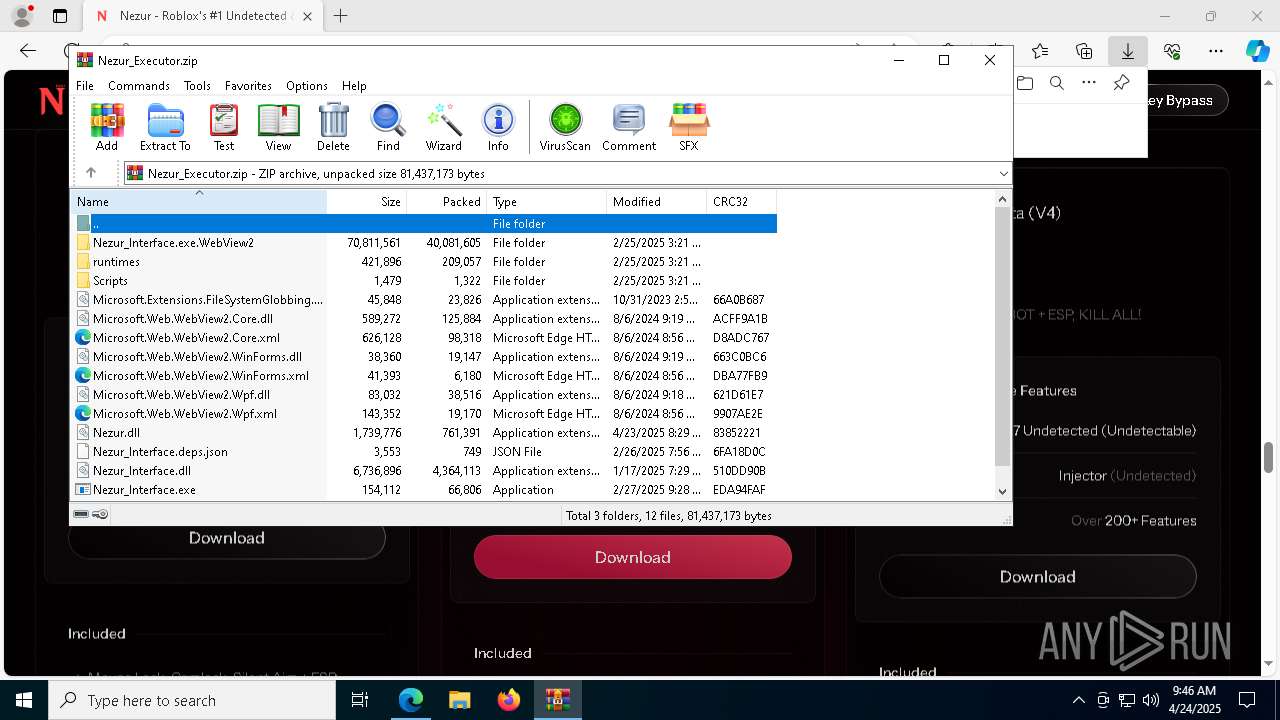Launch the Wizard tool
The height and width of the screenshot is (720, 1280).
443,127
